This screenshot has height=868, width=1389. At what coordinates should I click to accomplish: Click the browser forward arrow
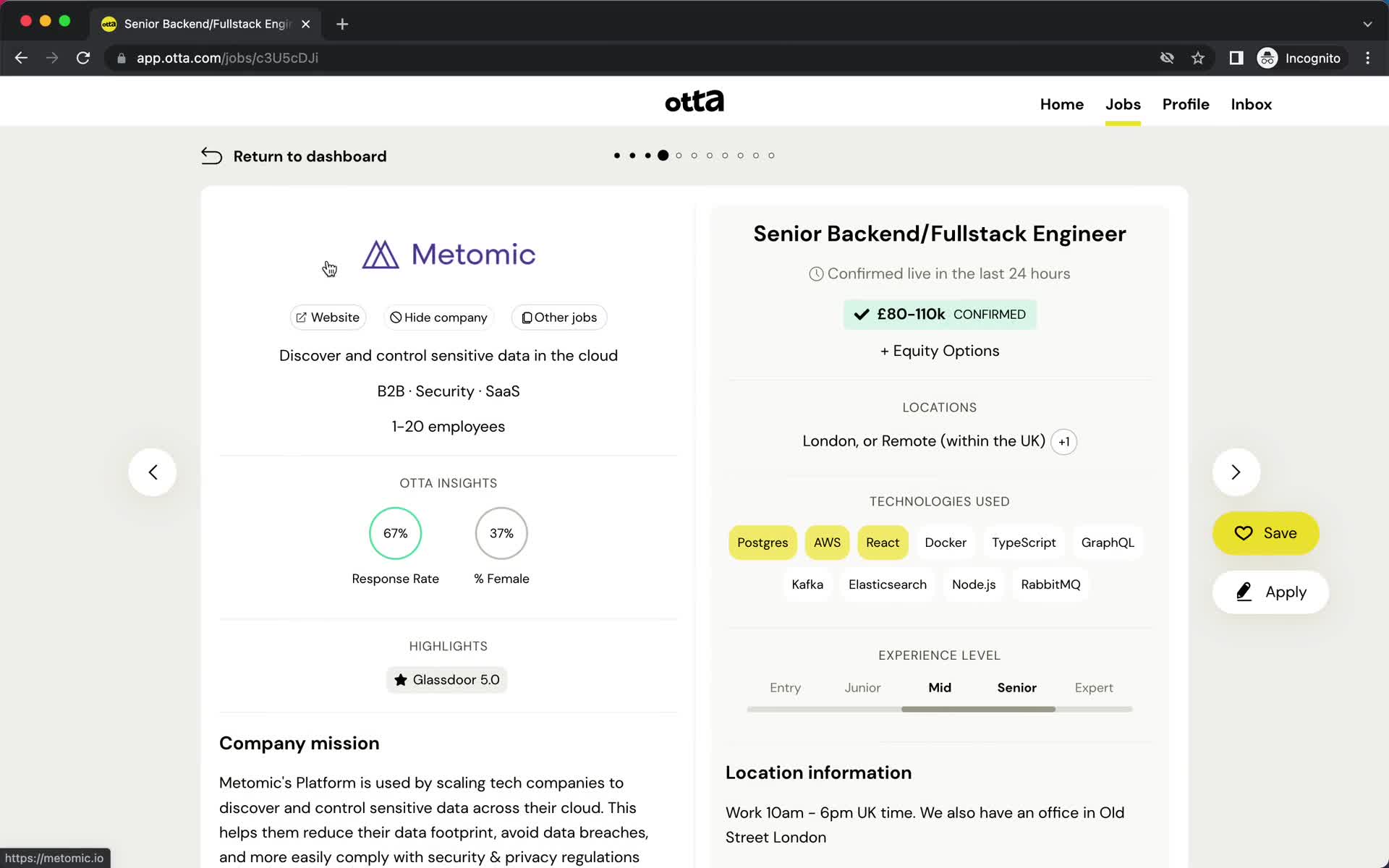point(52,58)
